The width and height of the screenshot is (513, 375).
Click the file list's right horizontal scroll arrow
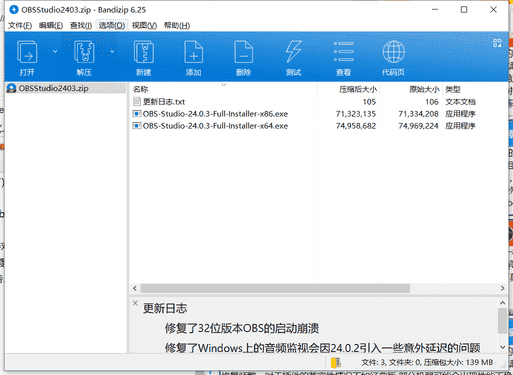[503, 288]
